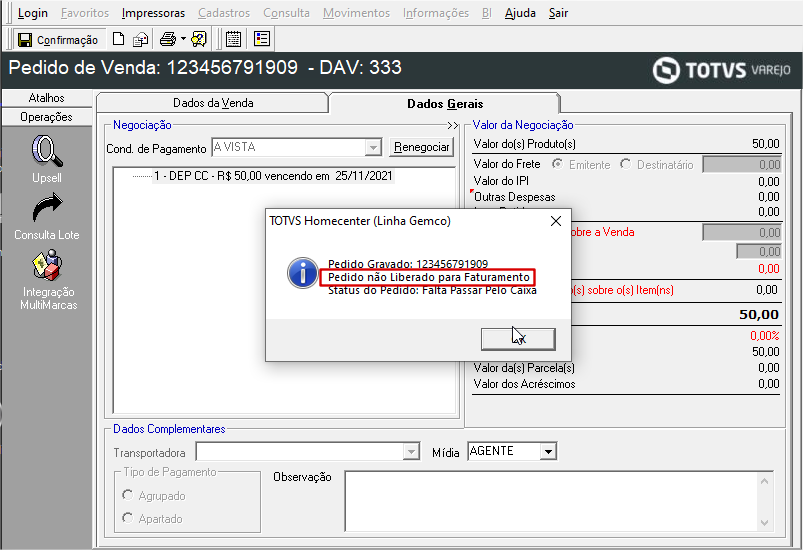Click the Valor dos Acréscimos label
803x550 pixels.
coord(524,384)
